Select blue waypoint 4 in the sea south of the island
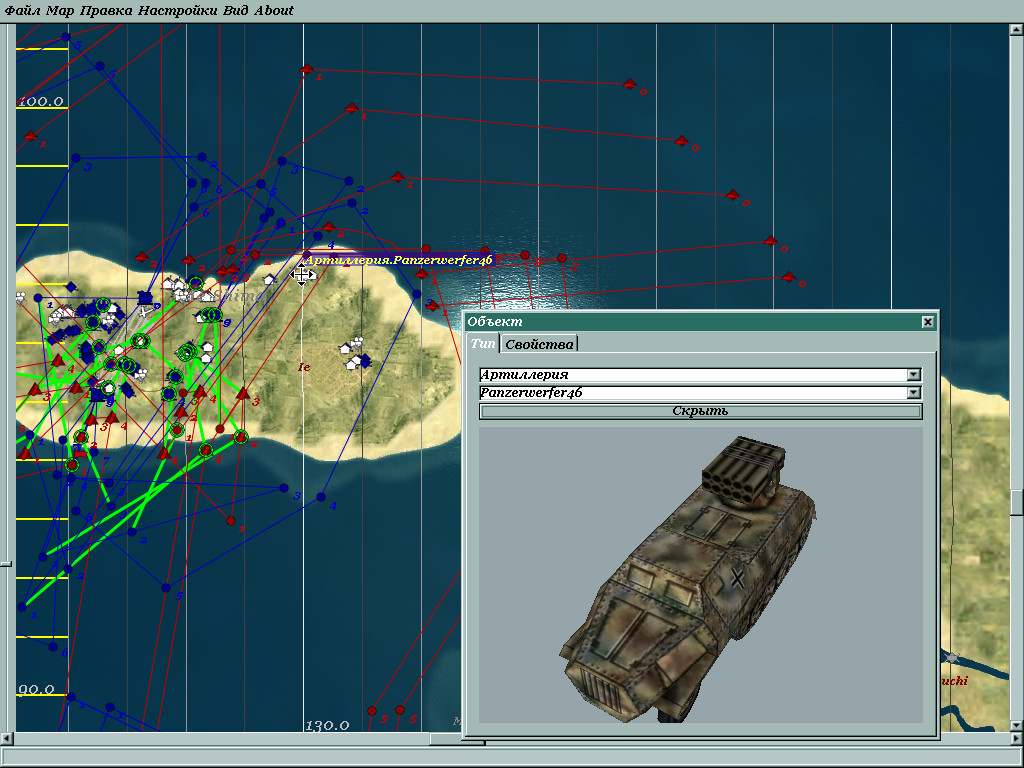Image resolution: width=1024 pixels, height=768 pixels. click(x=321, y=497)
